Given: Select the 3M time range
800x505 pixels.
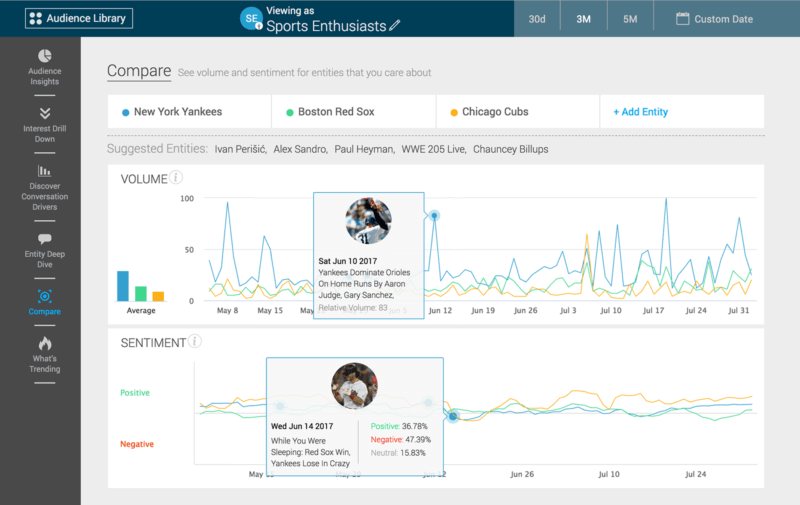Looking at the screenshot, I should pyautogui.click(x=583, y=19).
